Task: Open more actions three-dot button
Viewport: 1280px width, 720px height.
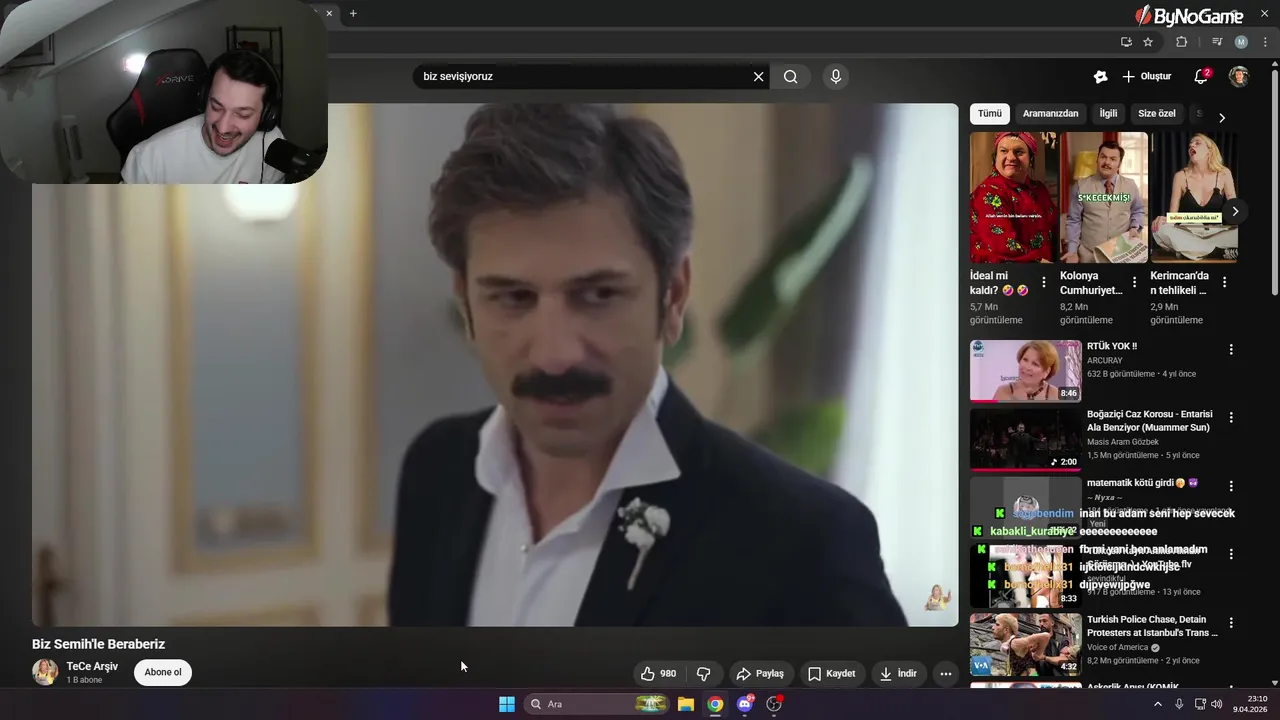Action: 945,674
